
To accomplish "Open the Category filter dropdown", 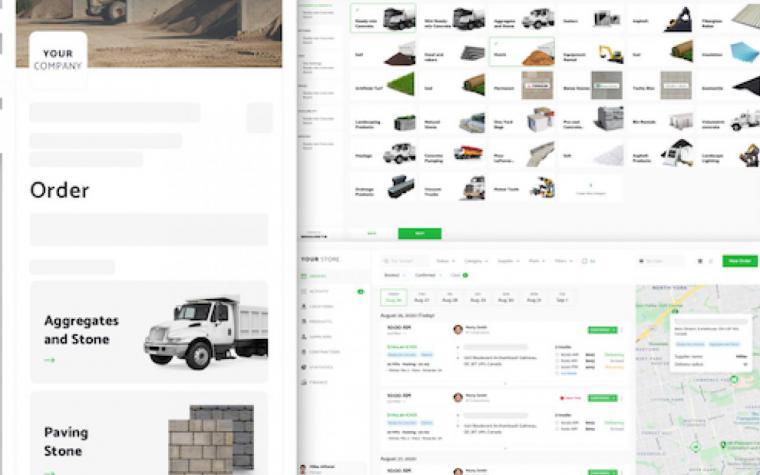I will coord(476,261).
